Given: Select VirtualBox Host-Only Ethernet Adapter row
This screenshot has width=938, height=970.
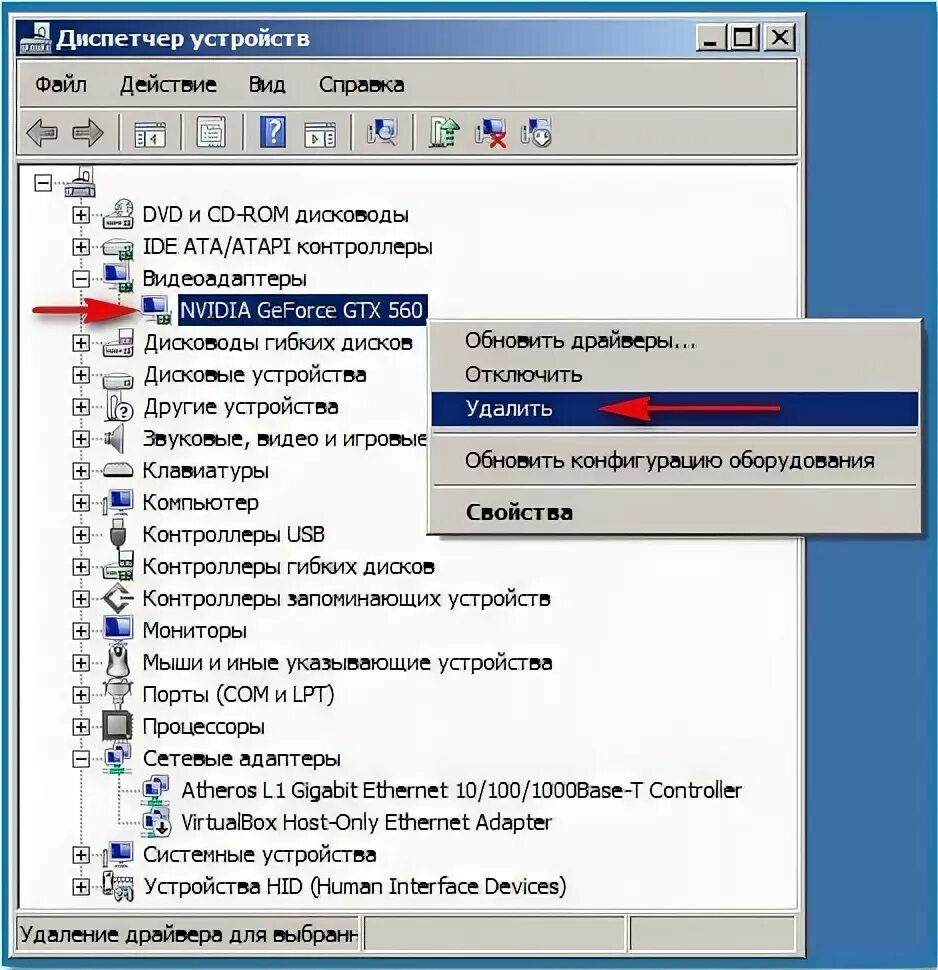Looking at the screenshot, I should [366, 822].
